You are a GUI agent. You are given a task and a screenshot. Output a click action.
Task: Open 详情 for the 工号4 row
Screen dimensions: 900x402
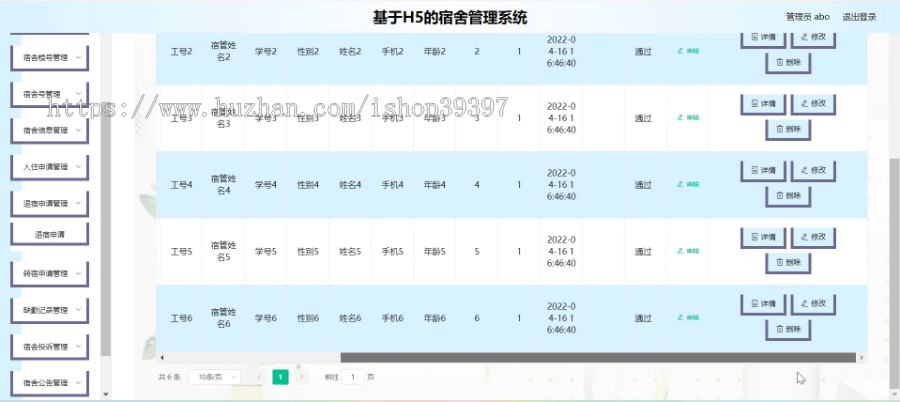point(763,171)
